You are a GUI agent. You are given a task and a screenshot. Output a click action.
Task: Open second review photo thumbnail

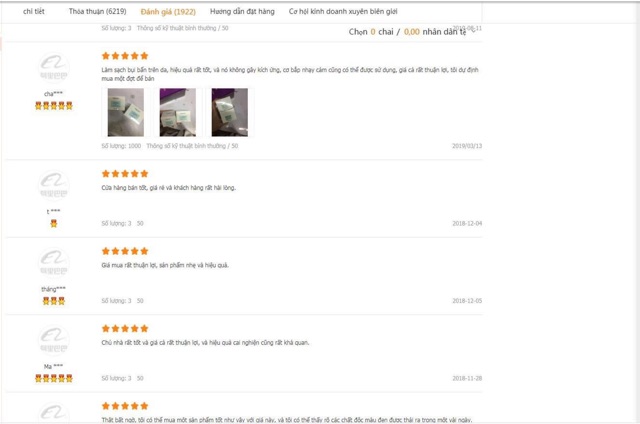tap(178, 112)
